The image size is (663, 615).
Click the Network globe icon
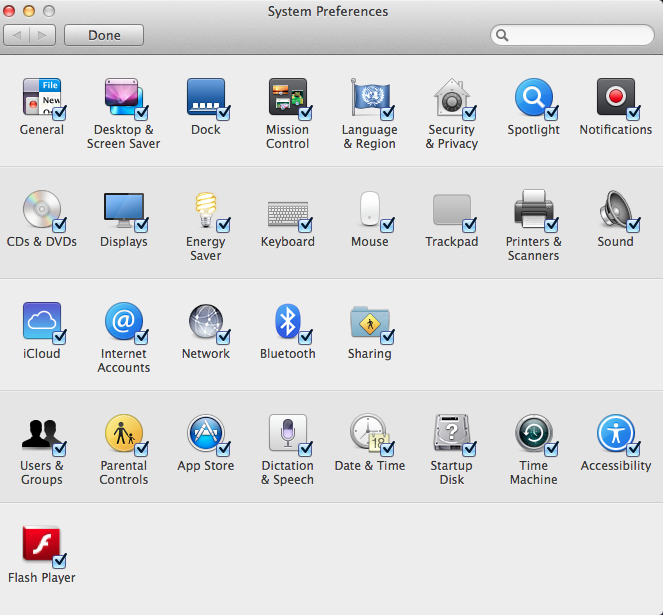pos(206,321)
